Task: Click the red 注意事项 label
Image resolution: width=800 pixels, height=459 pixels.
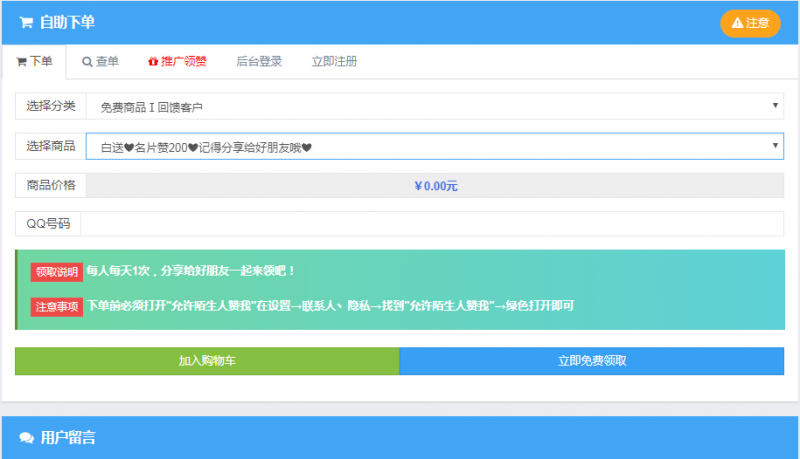Action: click(x=57, y=306)
